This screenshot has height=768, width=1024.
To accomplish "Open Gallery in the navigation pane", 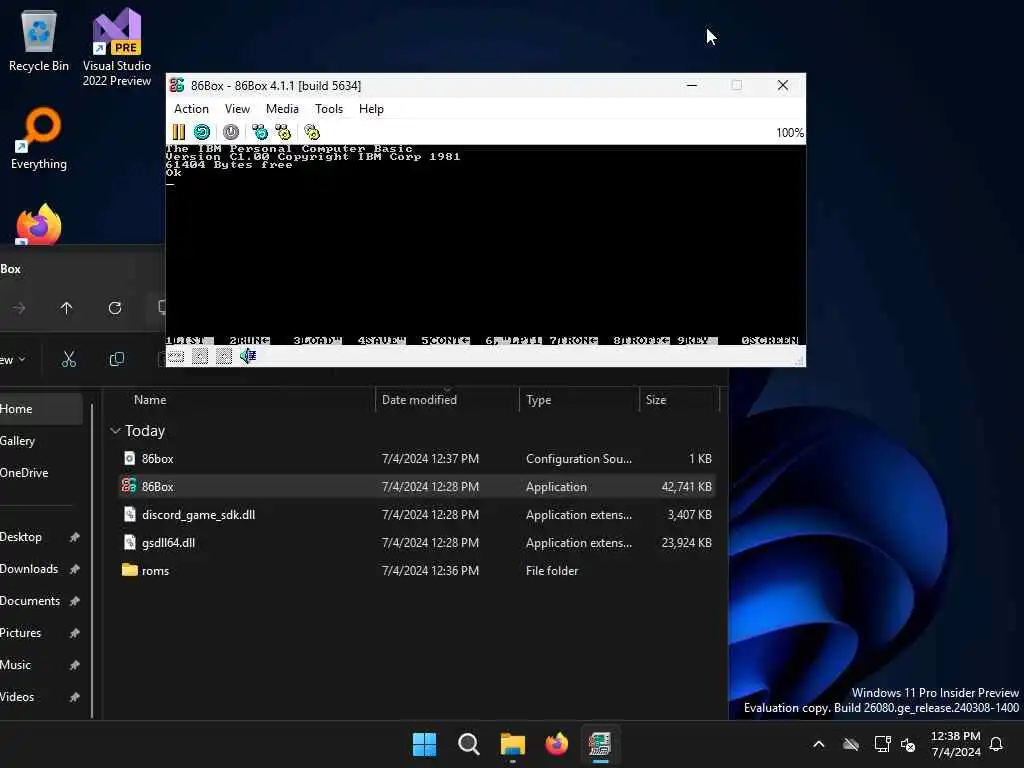I will pyautogui.click(x=40, y=441).
